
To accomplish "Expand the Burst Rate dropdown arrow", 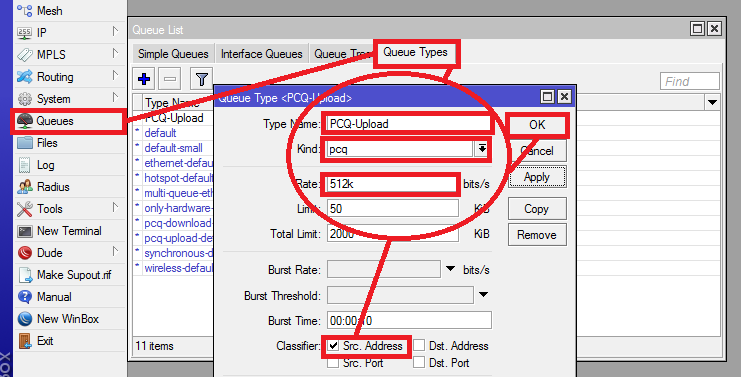I will click(450, 269).
